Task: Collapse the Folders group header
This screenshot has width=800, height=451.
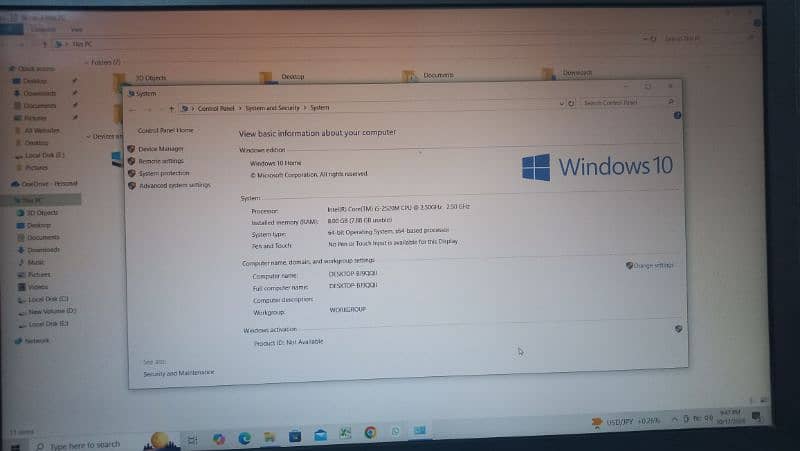Action: pyautogui.click(x=89, y=62)
